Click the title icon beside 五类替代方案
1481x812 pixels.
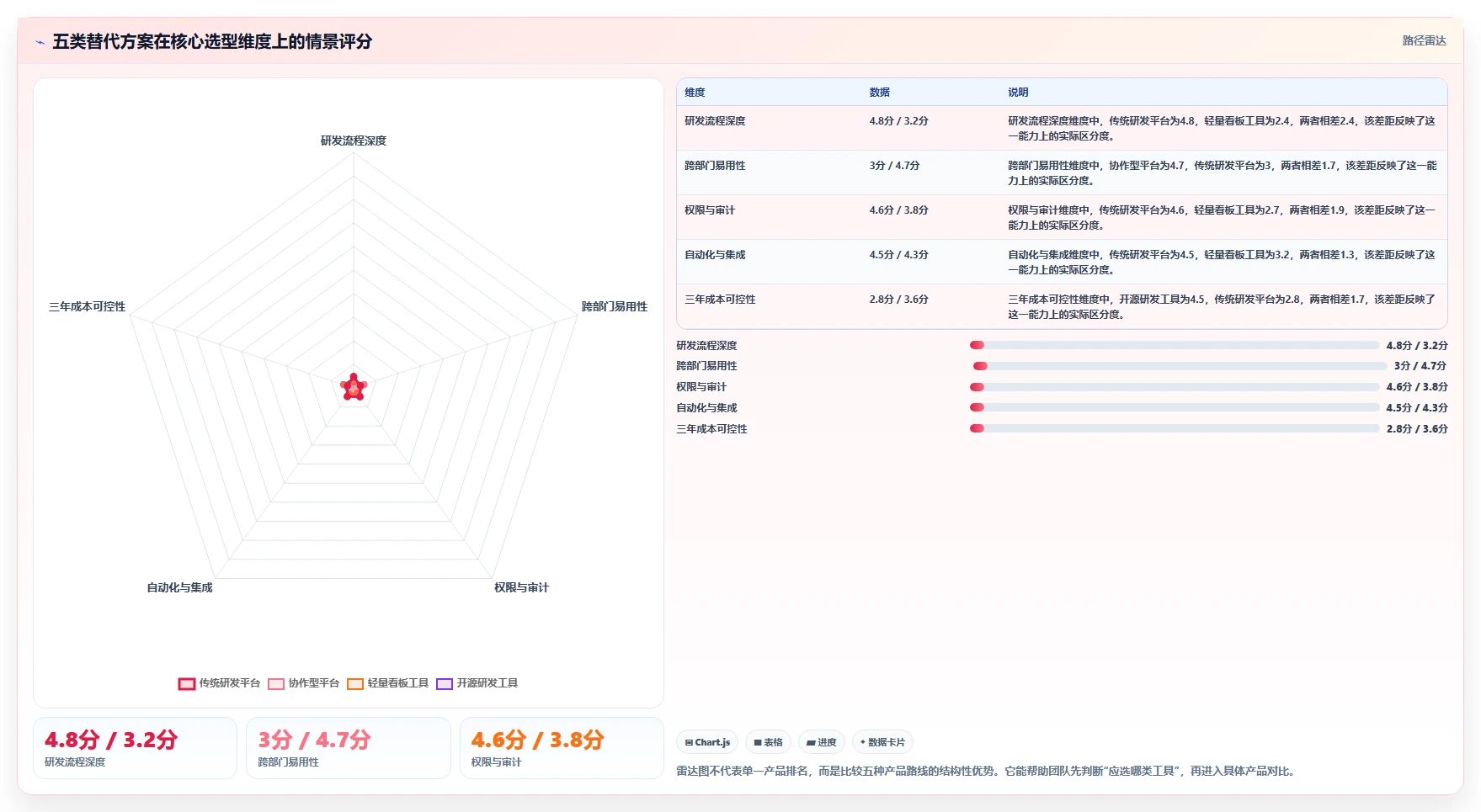click(40, 42)
